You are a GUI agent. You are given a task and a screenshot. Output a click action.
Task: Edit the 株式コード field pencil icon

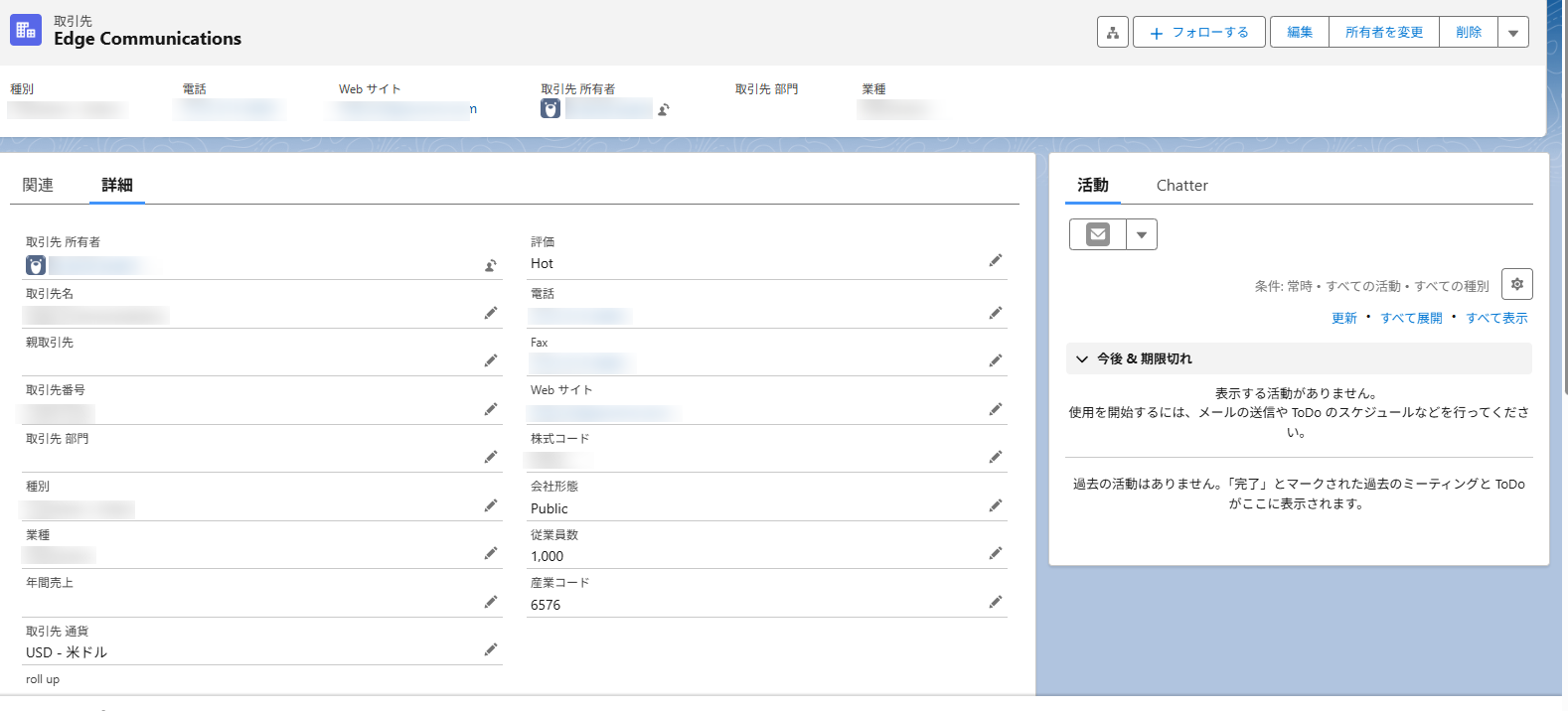pos(996,457)
